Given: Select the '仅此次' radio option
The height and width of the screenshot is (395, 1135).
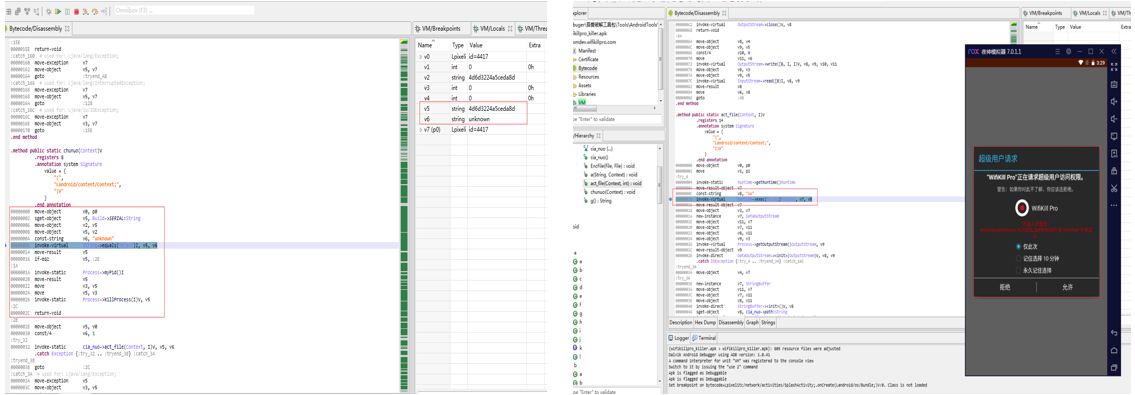Looking at the screenshot, I should [x=1018, y=246].
